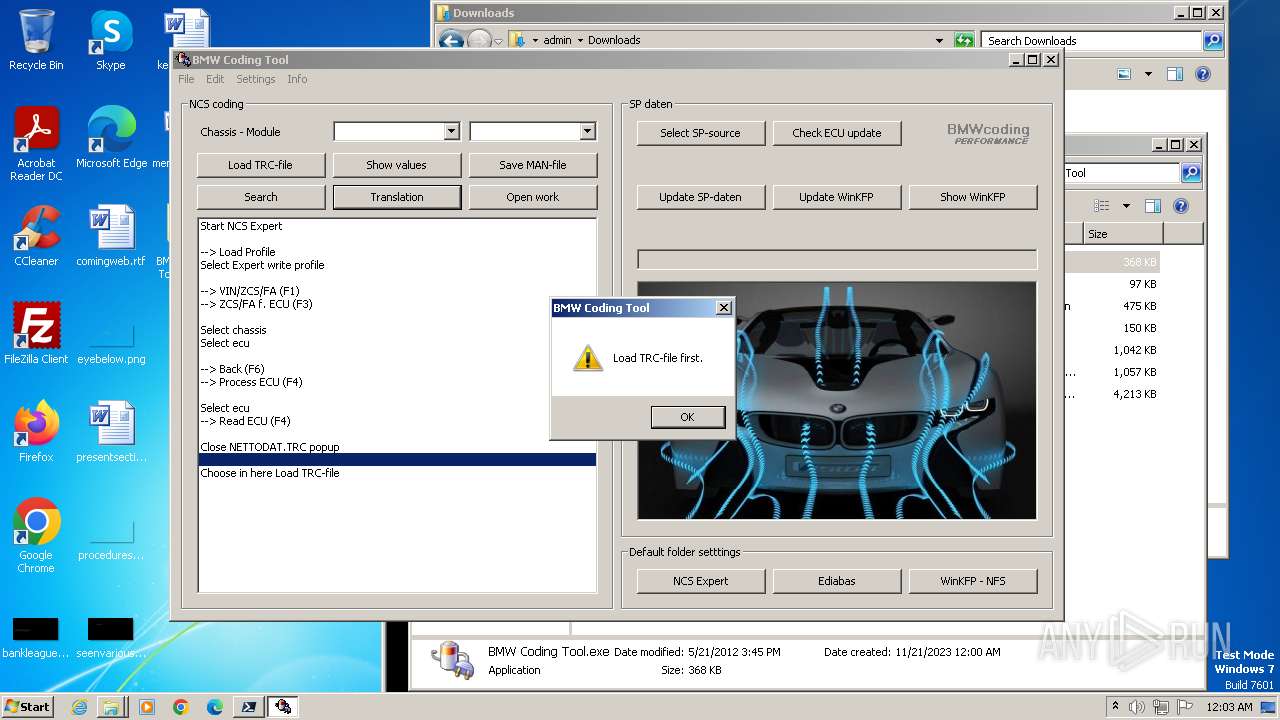1280x720 pixels.
Task: Click the Show values button
Action: [397, 165]
